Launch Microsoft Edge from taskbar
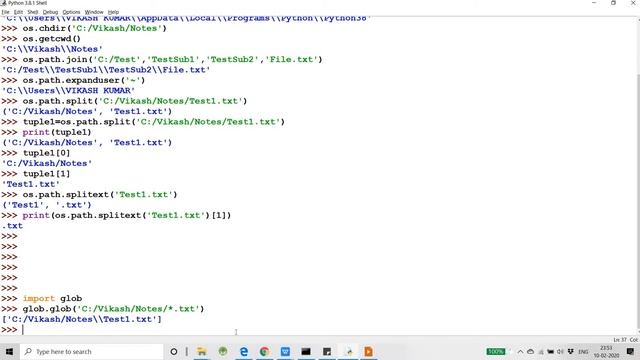This screenshot has width=640, height=360. click(x=244, y=351)
